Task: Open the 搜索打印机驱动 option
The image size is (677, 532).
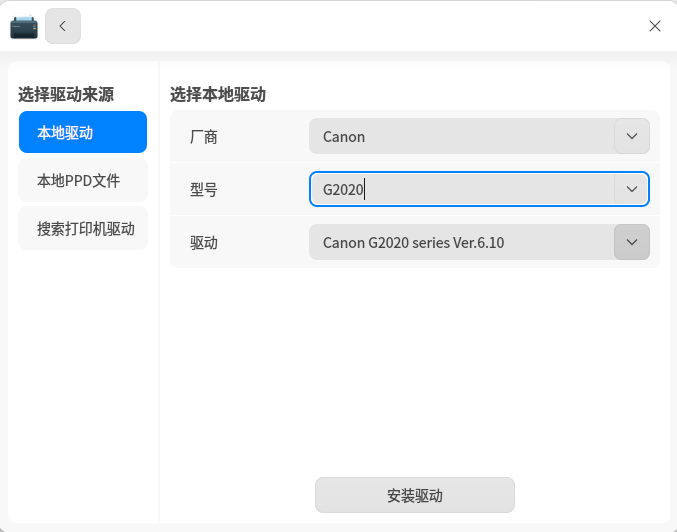Action: click(83, 228)
